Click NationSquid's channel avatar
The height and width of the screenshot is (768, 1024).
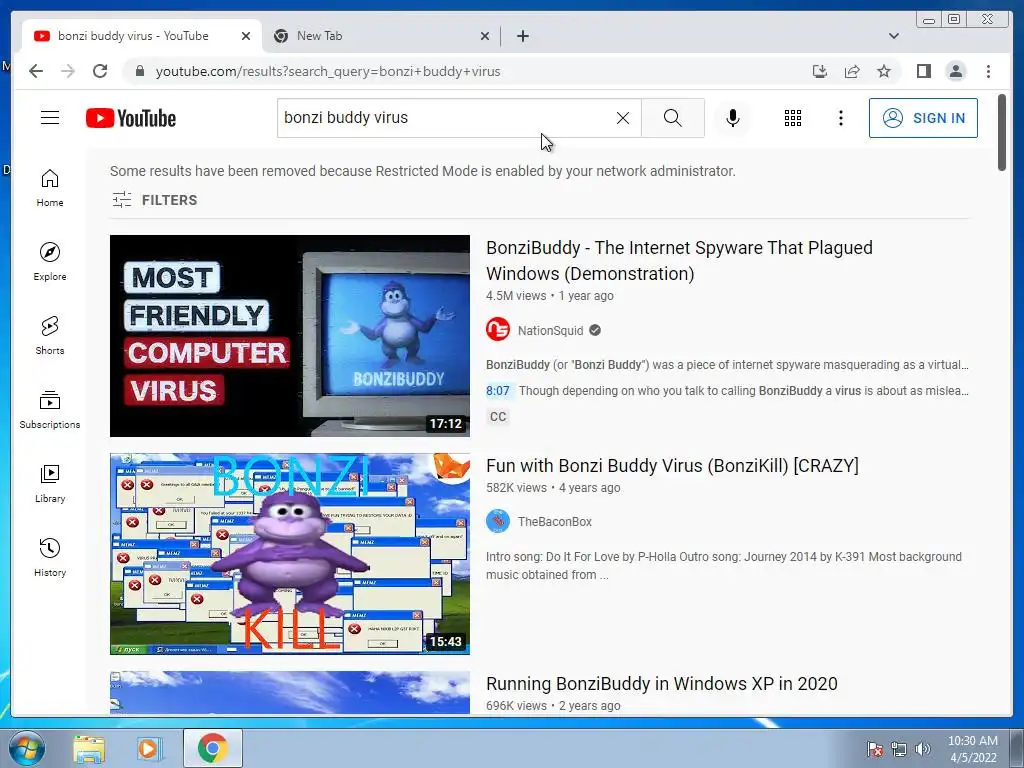click(498, 329)
